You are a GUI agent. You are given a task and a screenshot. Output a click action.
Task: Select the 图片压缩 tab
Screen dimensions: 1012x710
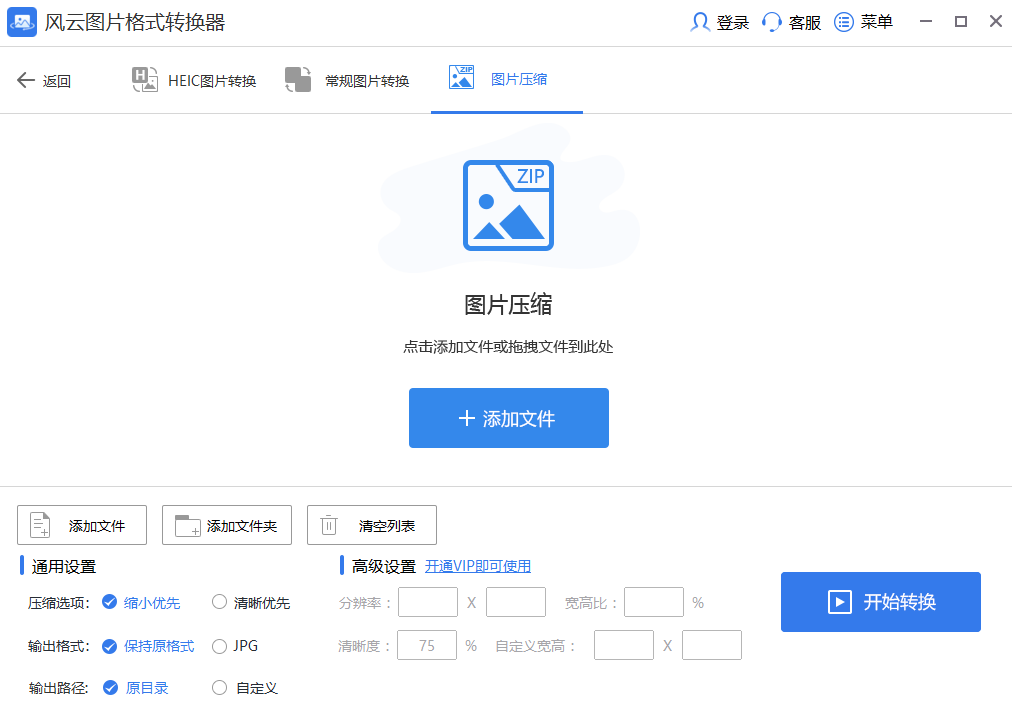[506, 80]
